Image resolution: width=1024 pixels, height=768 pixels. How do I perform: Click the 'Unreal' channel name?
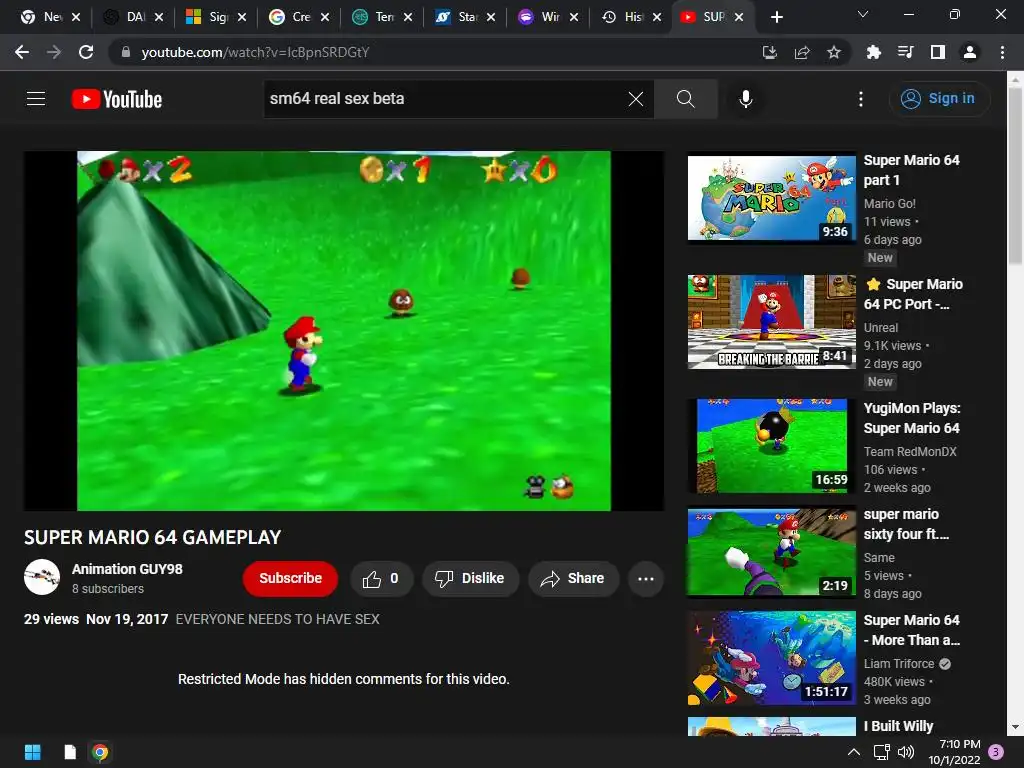click(x=881, y=328)
